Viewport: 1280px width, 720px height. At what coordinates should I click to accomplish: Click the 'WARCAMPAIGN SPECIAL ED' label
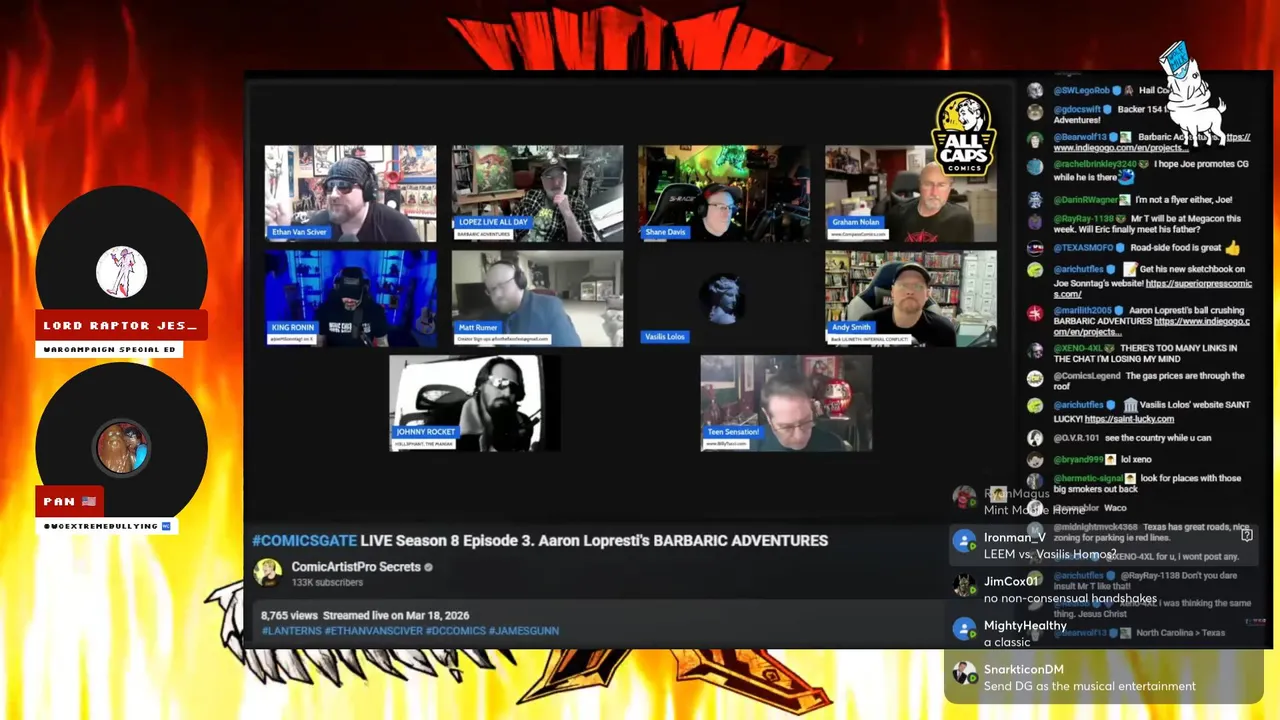pos(109,349)
